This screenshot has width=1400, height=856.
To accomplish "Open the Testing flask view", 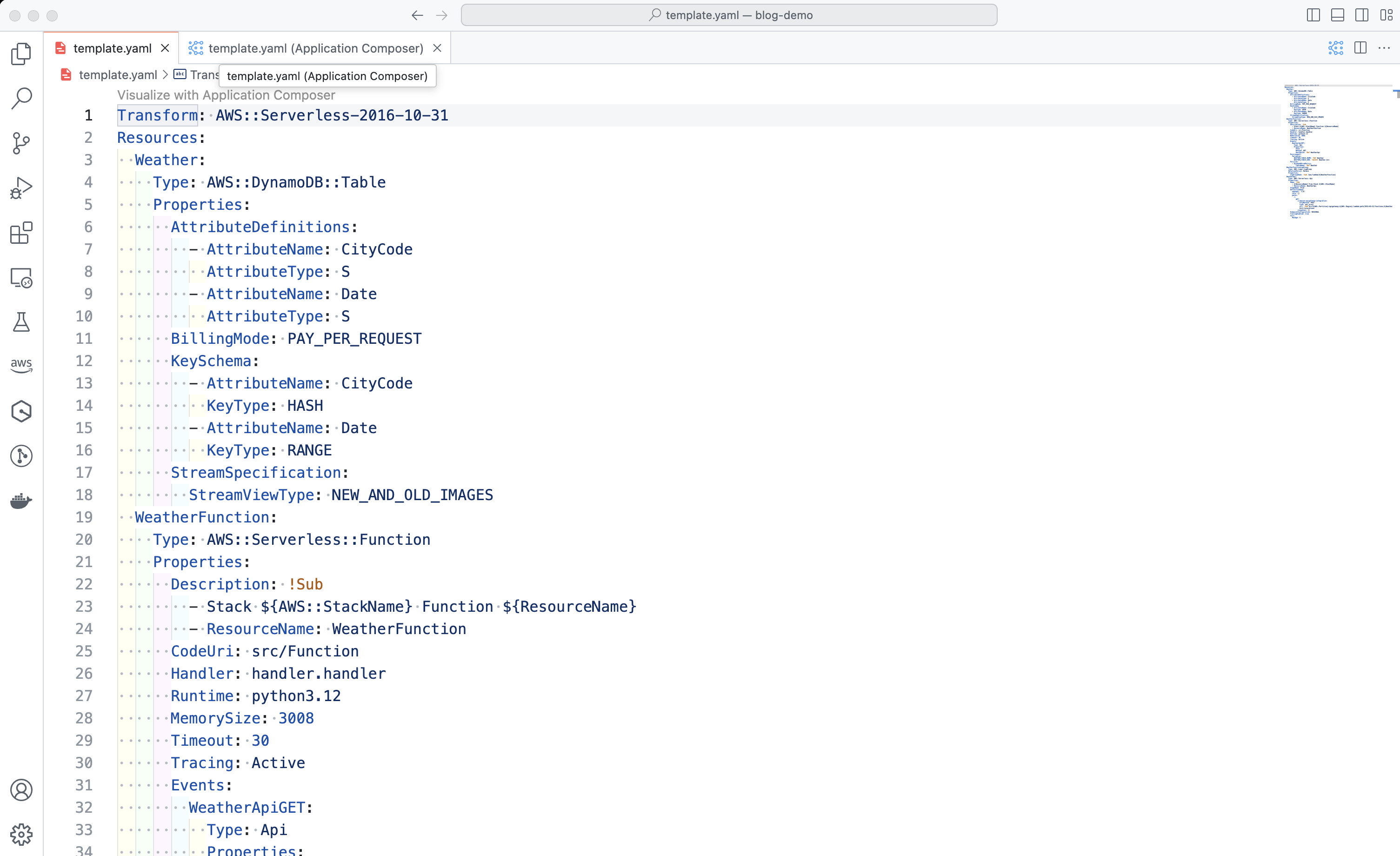I will (x=21, y=322).
